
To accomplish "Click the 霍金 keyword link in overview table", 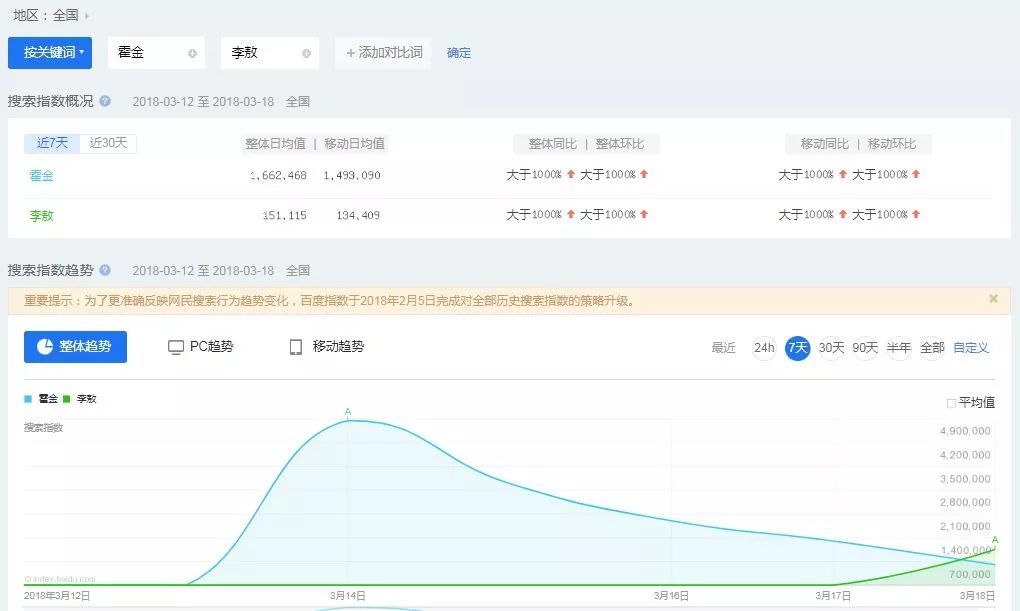I will pos(41,176).
